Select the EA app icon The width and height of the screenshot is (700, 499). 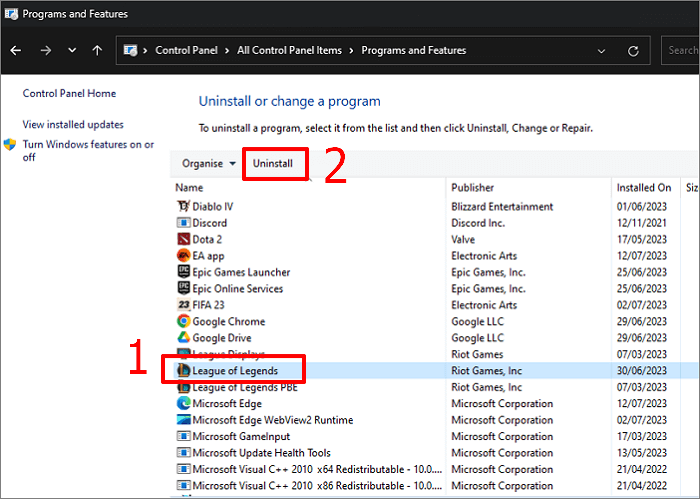click(x=183, y=256)
